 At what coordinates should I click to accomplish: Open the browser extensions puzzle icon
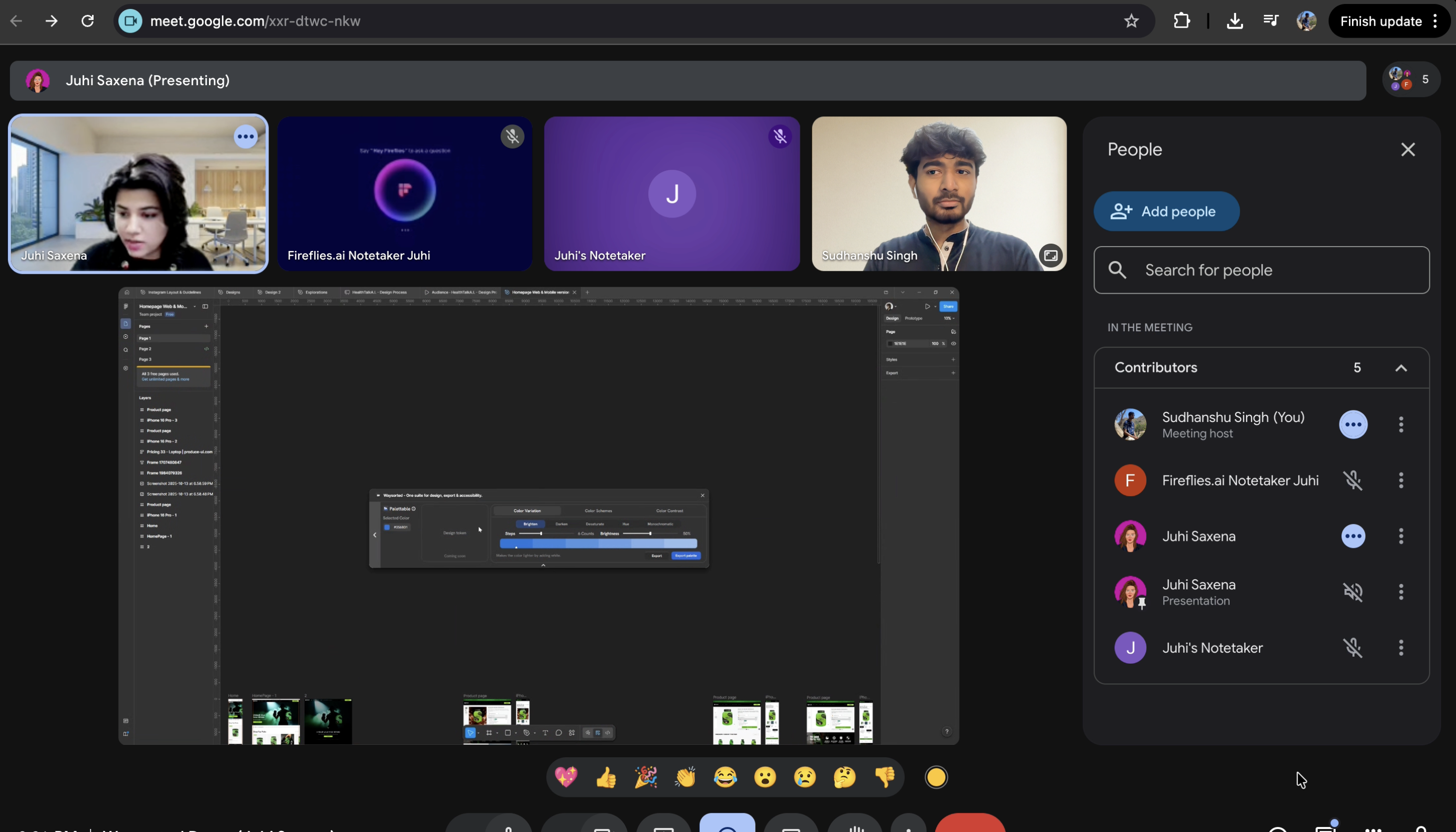point(1182,21)
